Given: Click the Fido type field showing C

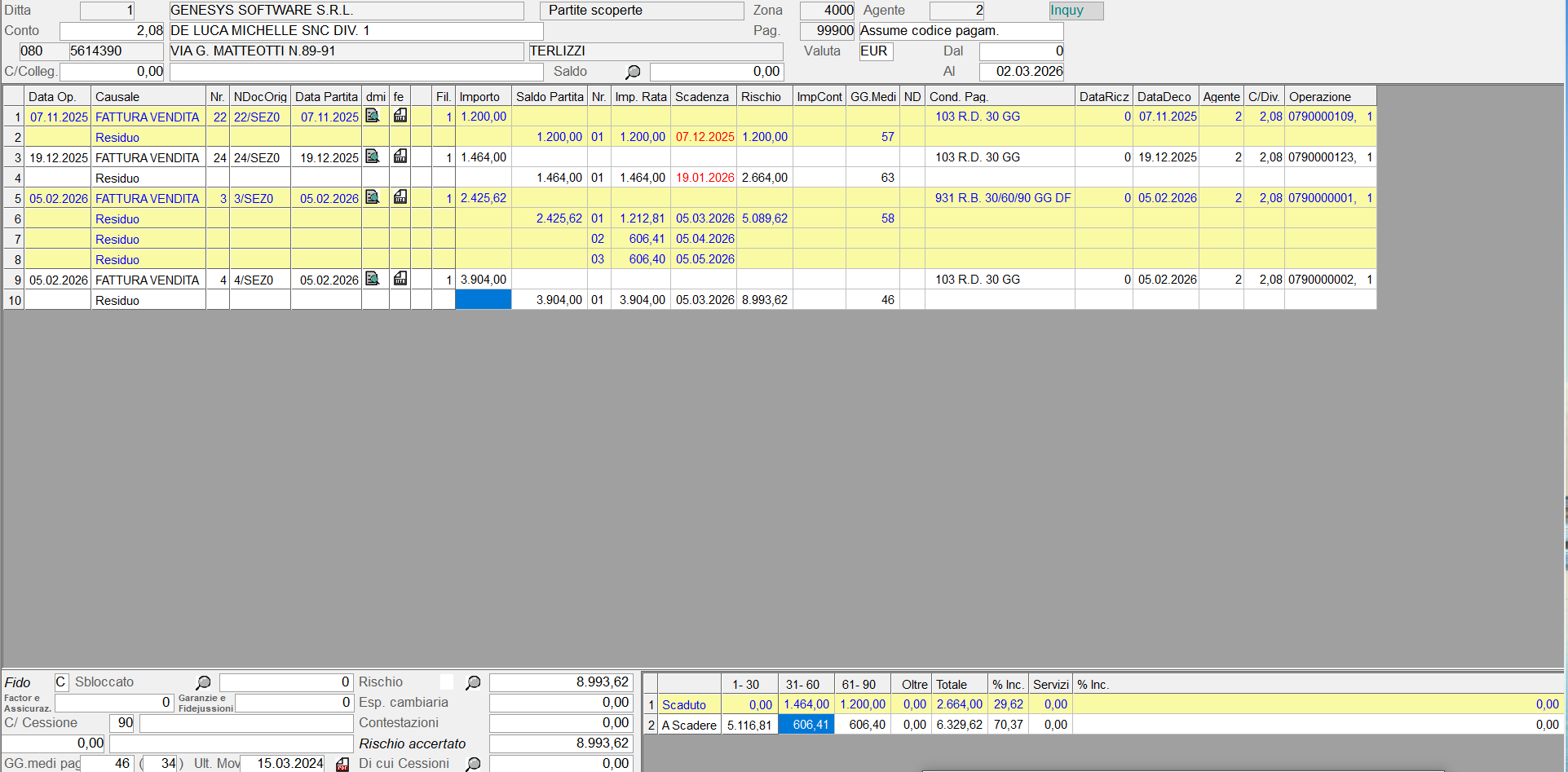Looking at the screenshot, I should click(x=61, y=682).
